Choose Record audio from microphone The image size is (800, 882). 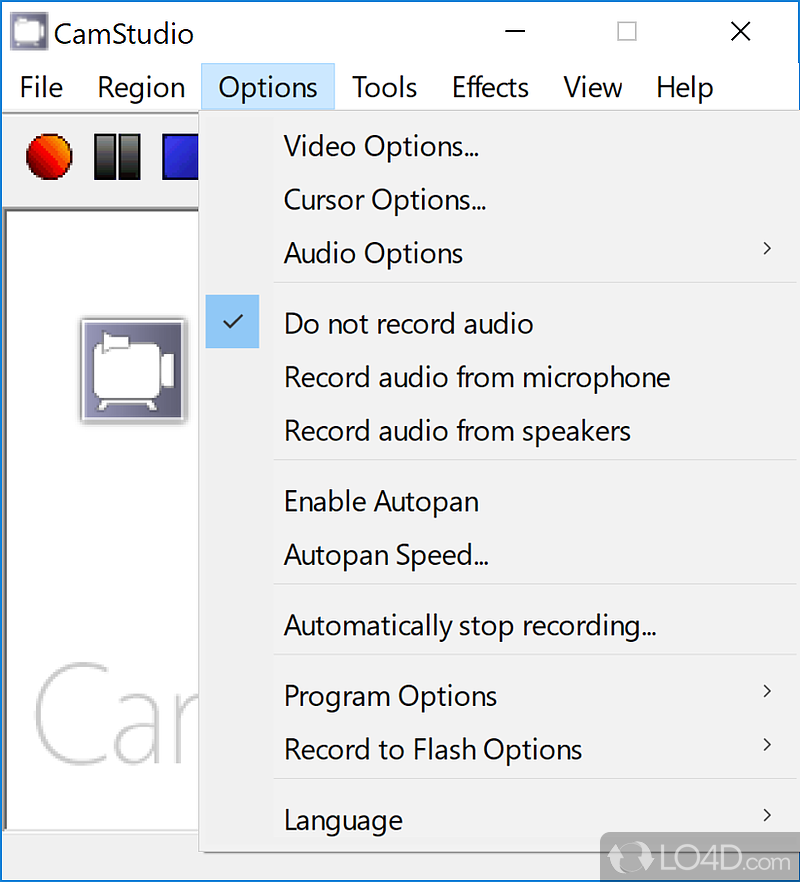(x=477, y=377)
